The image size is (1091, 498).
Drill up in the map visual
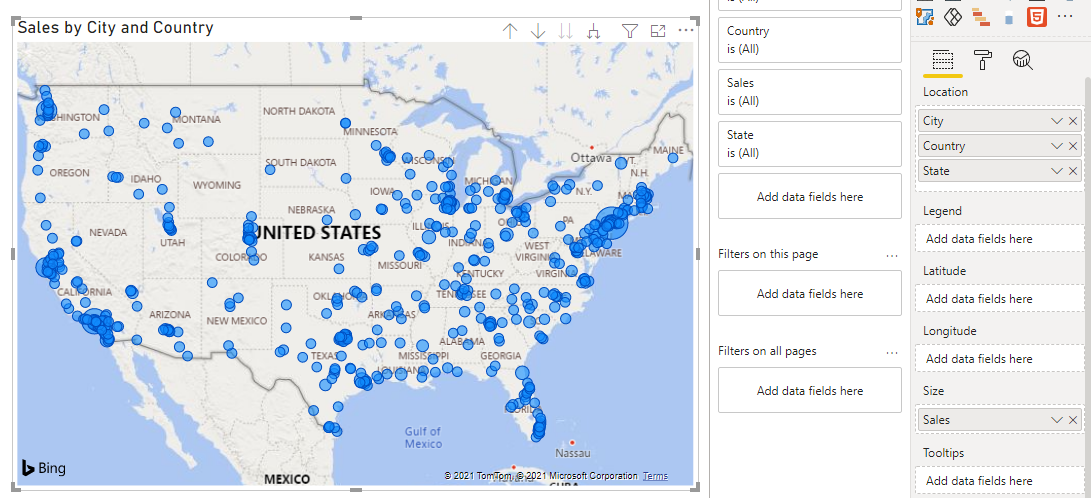510,31
